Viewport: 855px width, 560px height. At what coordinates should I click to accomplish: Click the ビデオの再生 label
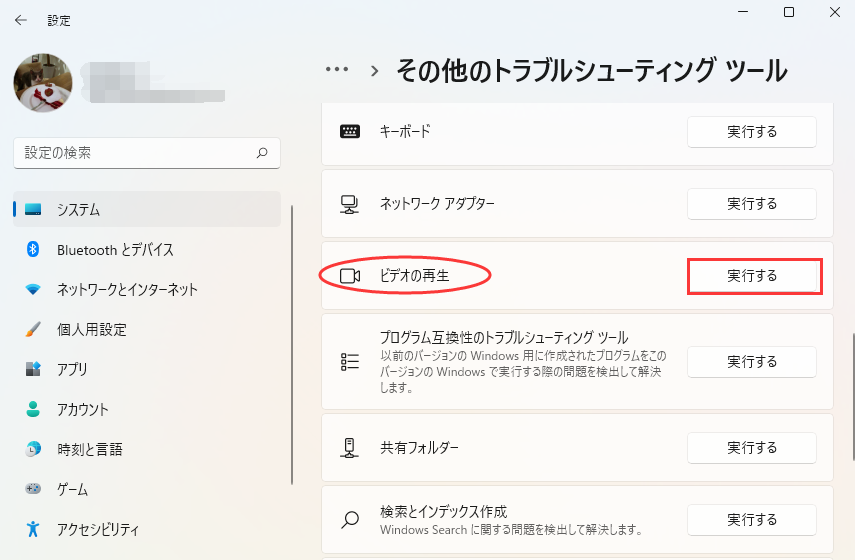click(x=414, y=276)
